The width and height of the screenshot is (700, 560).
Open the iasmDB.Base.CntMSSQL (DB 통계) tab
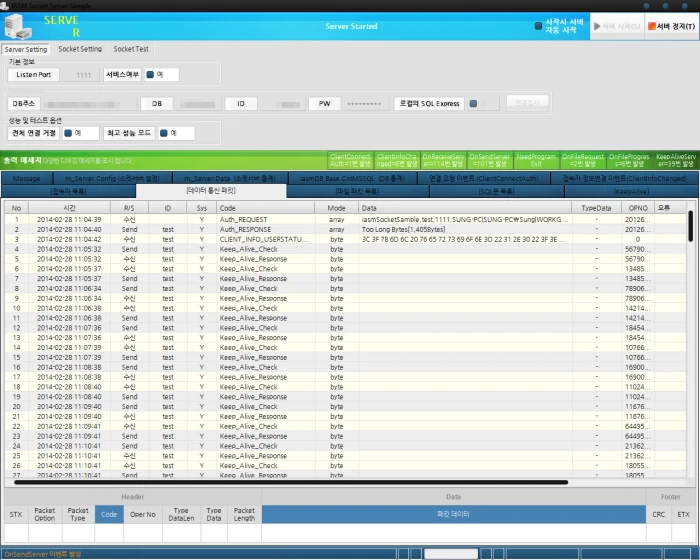pyautogui.click(x=352, y=179)
